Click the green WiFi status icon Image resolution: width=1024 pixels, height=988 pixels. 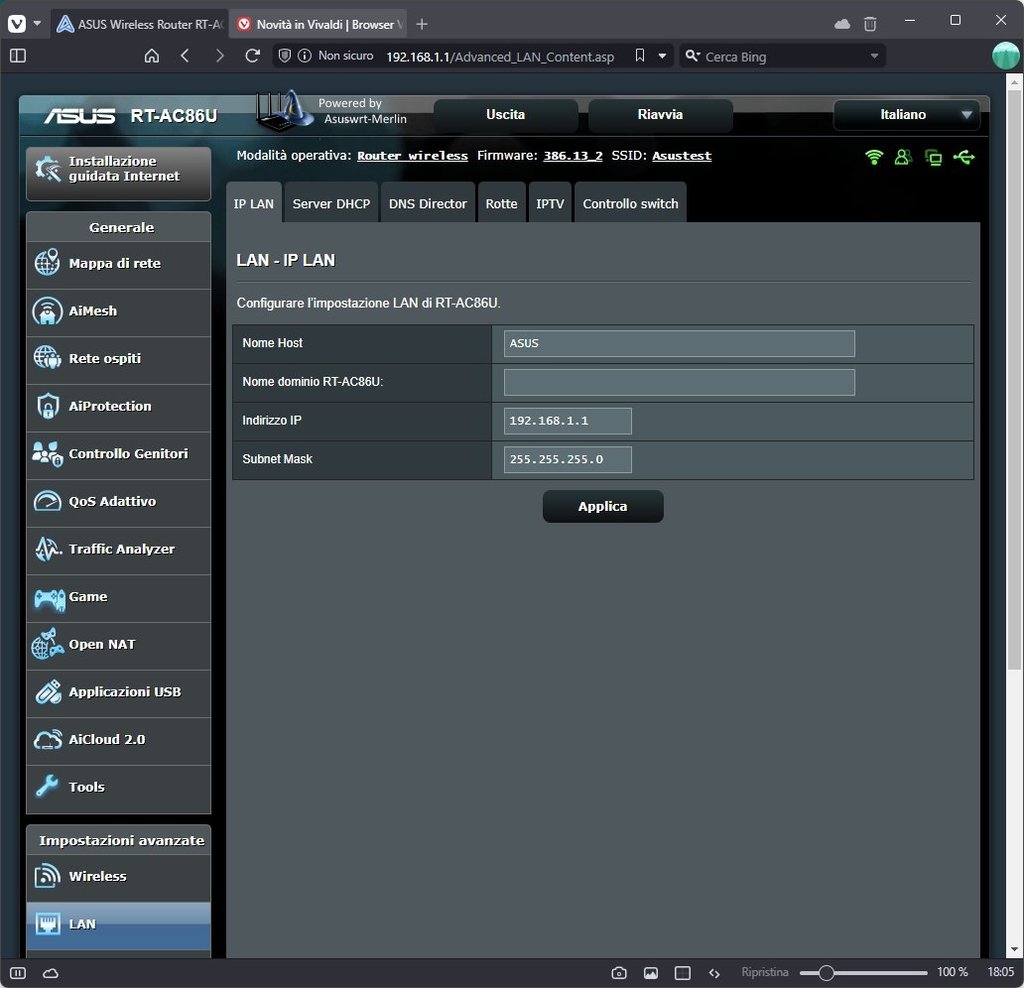[x=874, y=157]
